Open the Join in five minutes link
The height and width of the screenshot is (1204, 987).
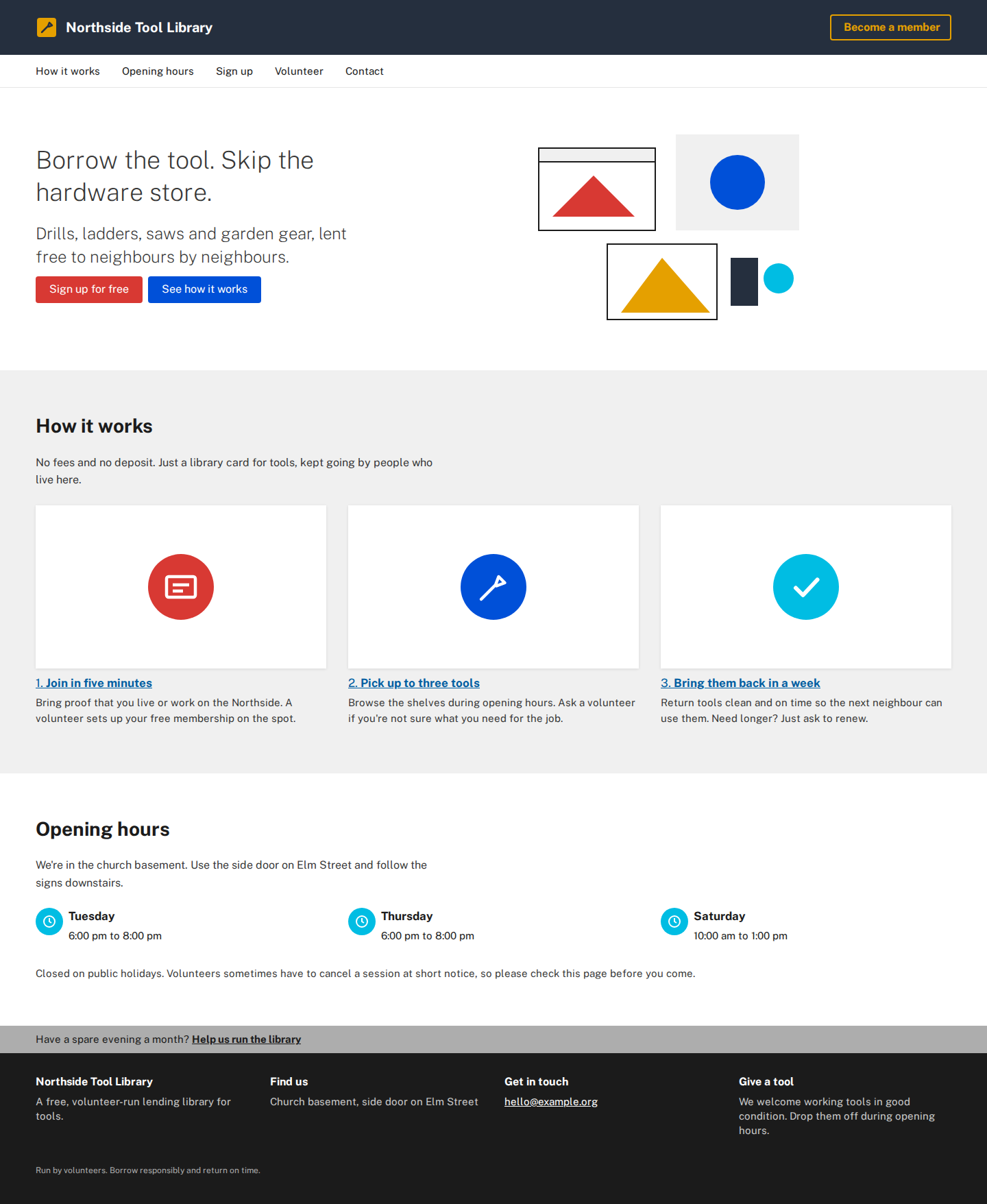94,683
